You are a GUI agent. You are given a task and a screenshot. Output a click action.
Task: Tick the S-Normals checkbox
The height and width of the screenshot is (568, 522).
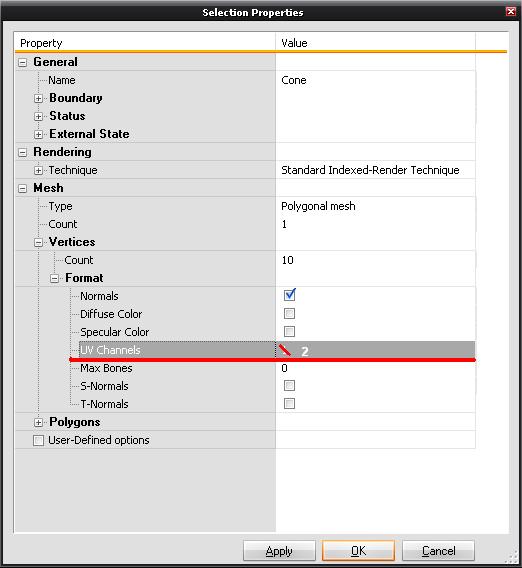pos(289,385)
